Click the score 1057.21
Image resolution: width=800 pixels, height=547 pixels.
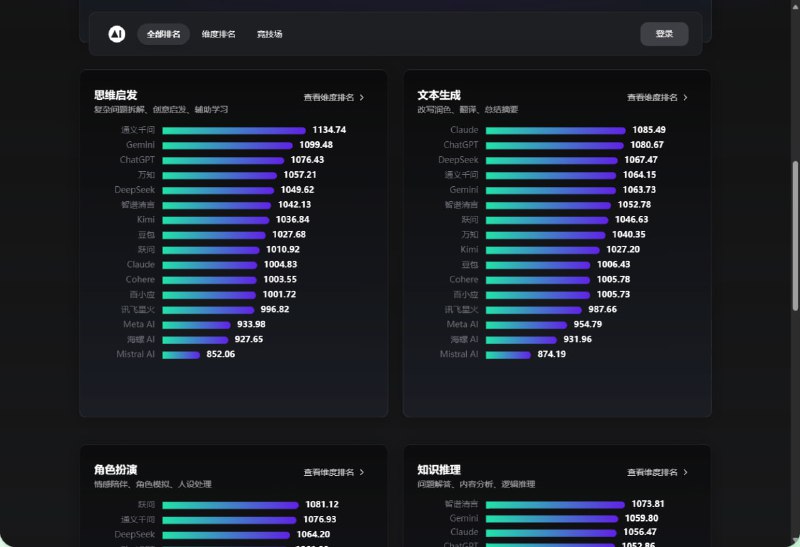click(300, 175)
